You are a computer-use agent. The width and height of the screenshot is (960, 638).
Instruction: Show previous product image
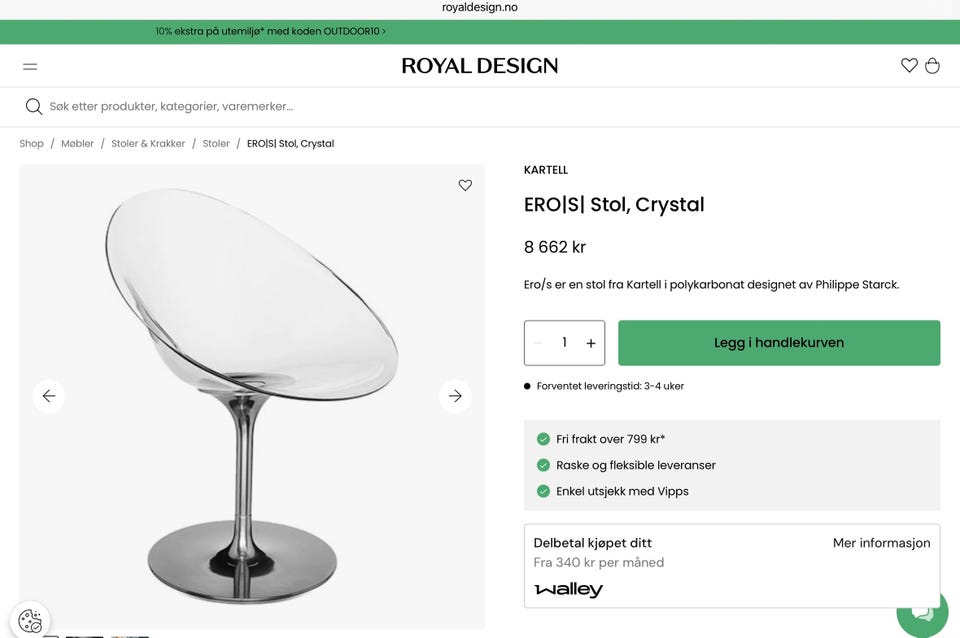(x=49, y=396)
